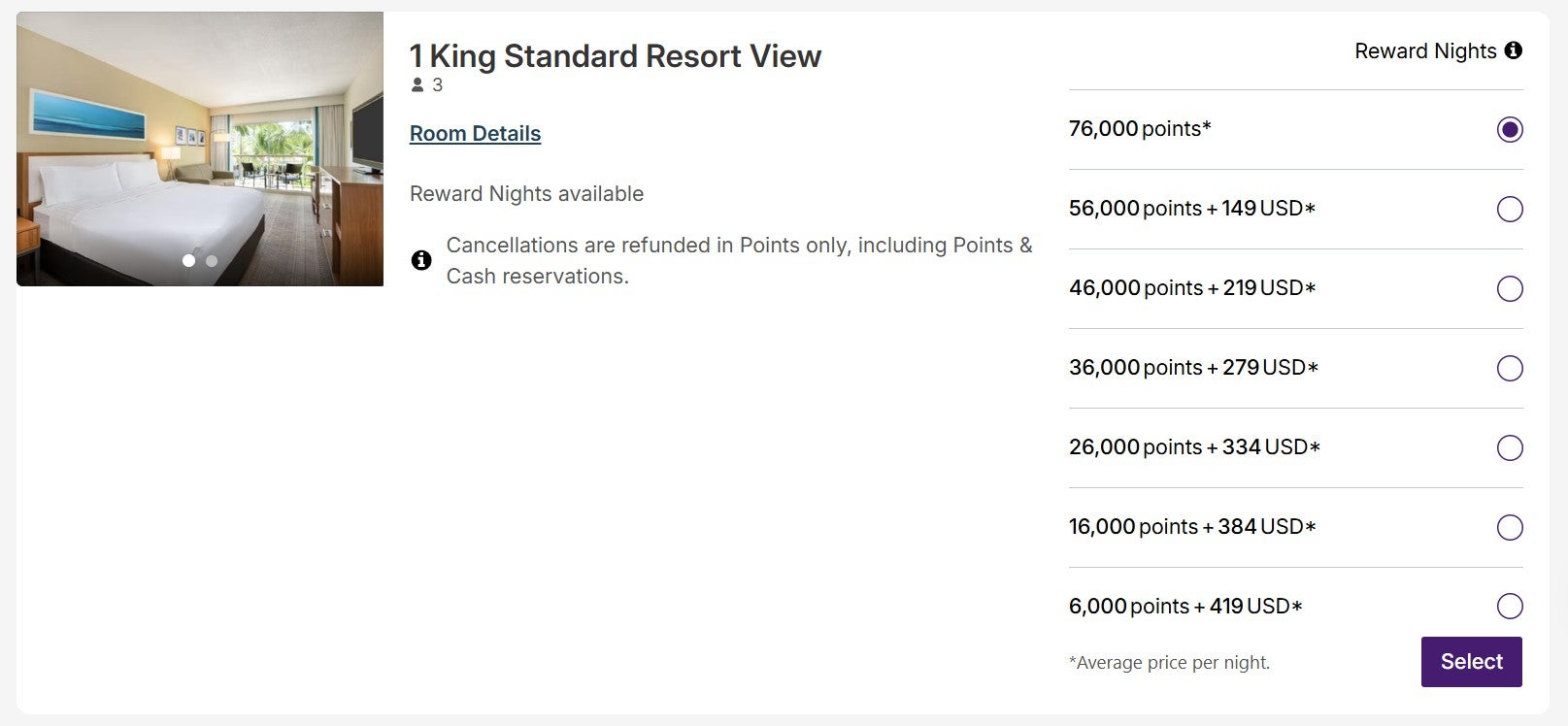Click the Reward Nights label
Viewport: 1568px width, 726px height.
[x=1424, y=50]
